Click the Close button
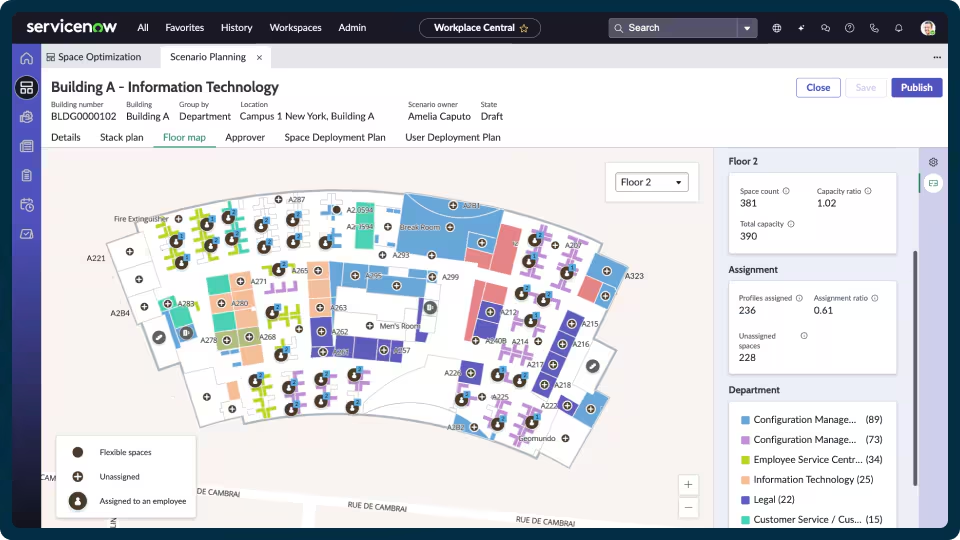Screen dimensions: 960x540 coord(818,88)
